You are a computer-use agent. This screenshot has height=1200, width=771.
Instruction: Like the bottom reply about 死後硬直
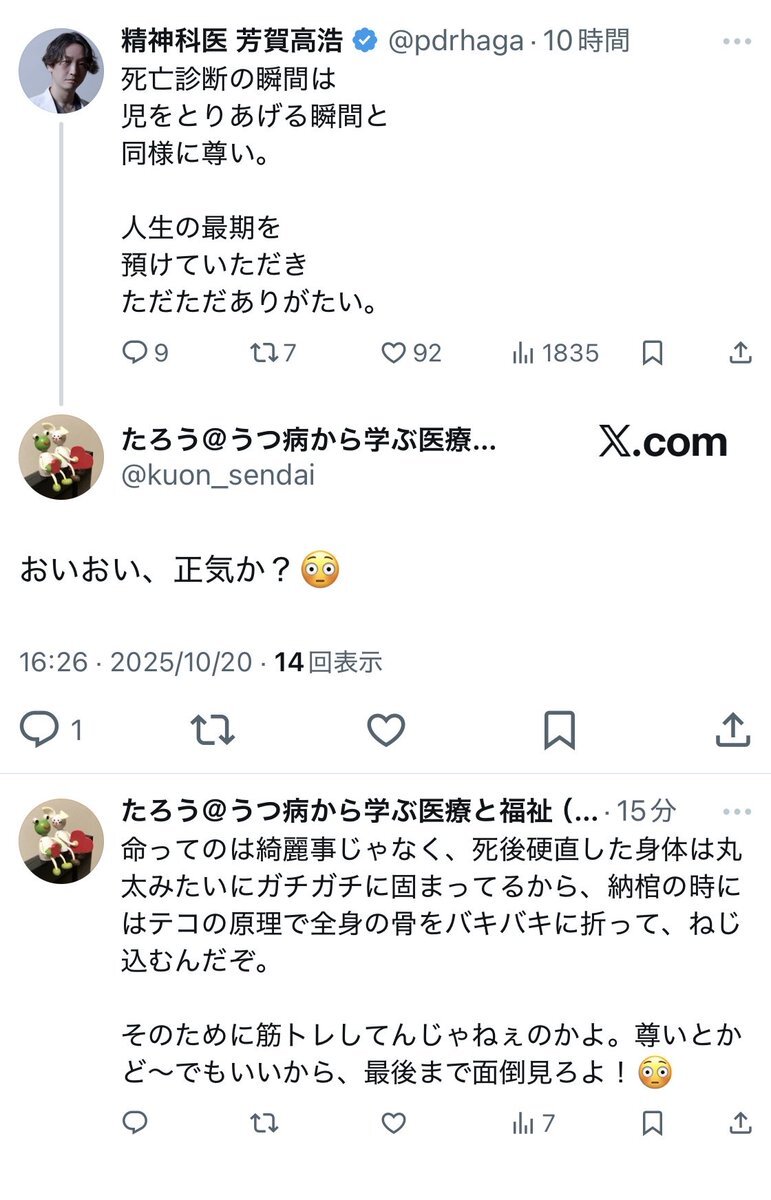[395, 1123]
